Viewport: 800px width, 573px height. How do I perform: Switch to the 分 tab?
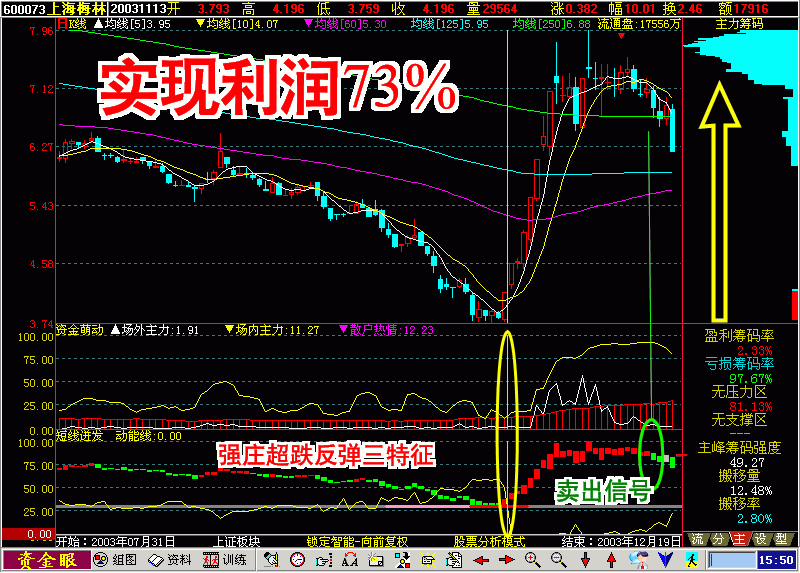[718, 539]
